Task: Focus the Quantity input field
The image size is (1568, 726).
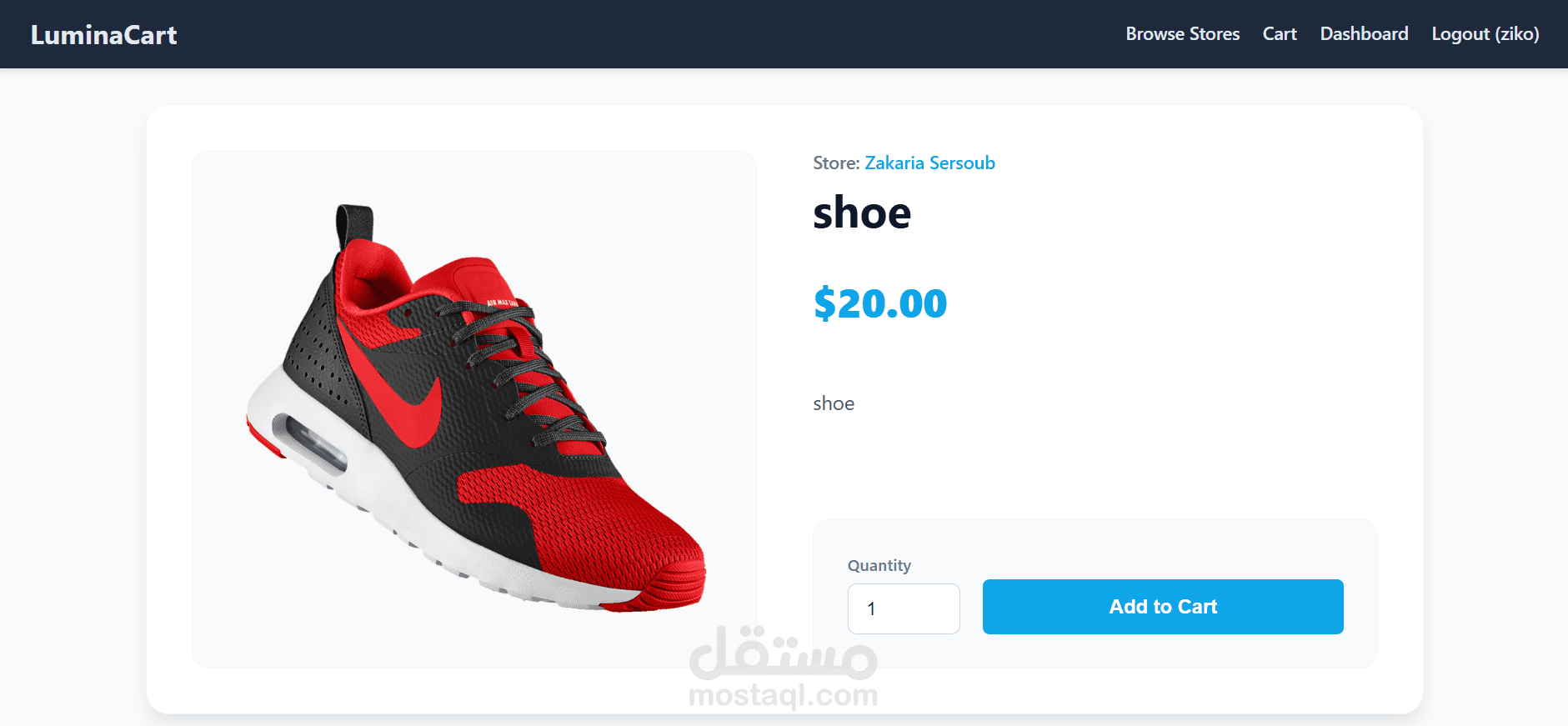Action: pos(904,608)
